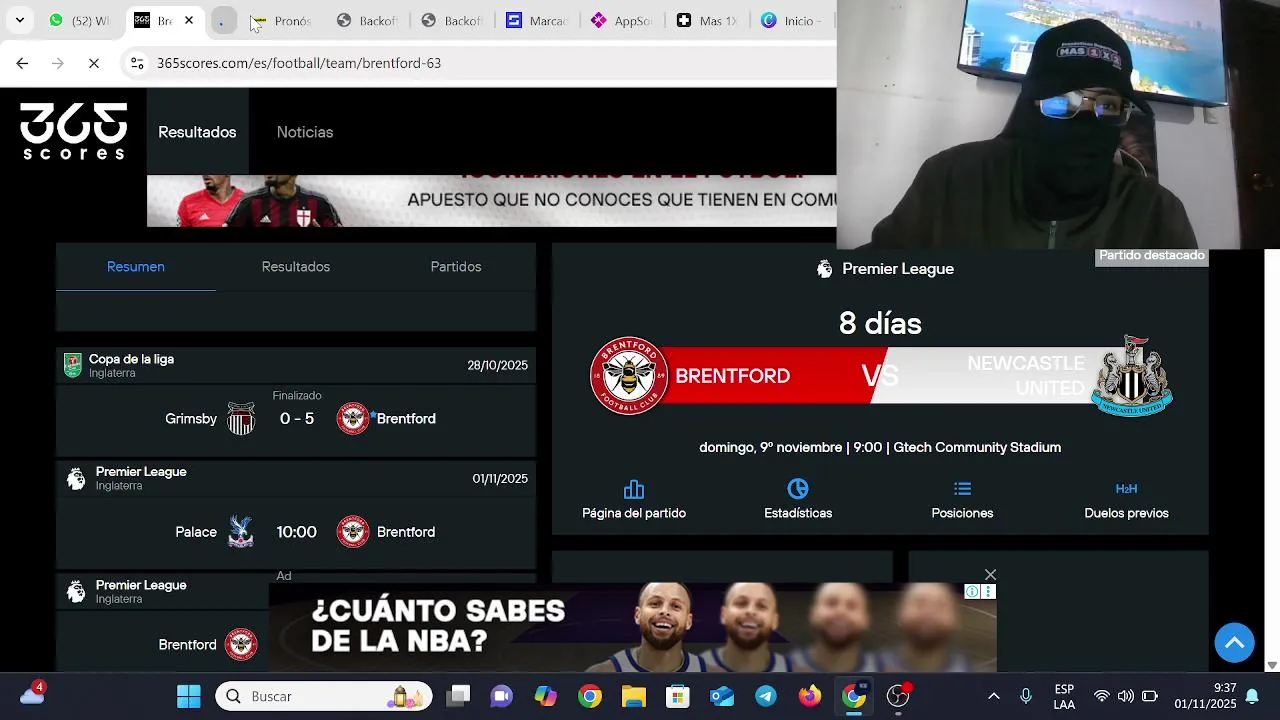Click the ESP LAA language indicator
The width and height of the screenshot is (1280, 720).
click(x=1064, y=696)
